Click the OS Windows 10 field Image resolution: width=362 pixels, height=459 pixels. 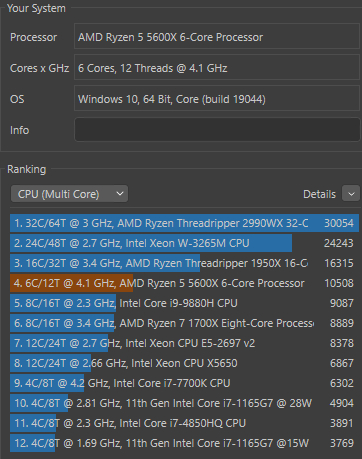[x=217, y=99]
